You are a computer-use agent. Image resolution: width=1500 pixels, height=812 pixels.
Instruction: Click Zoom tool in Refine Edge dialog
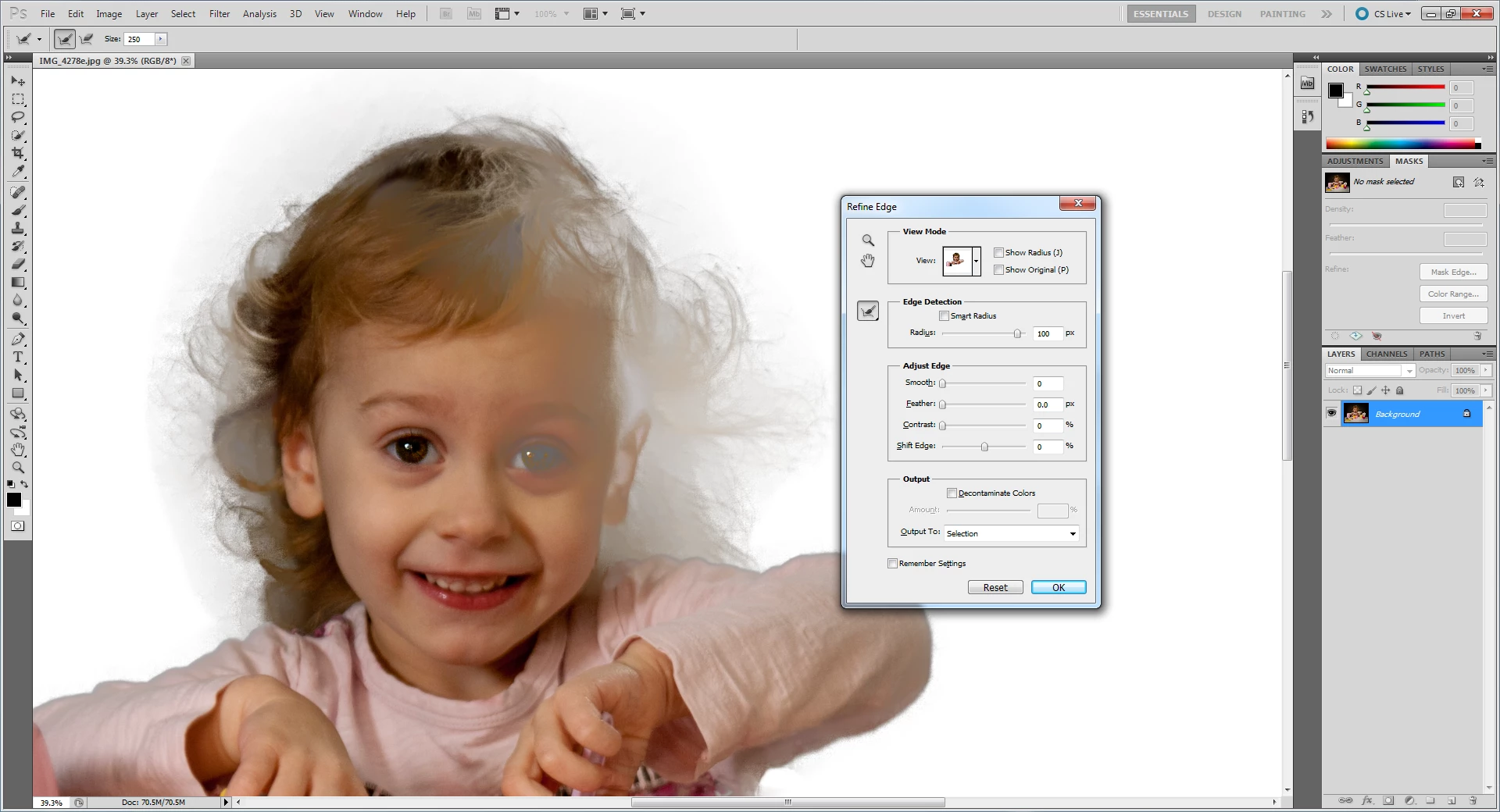[868, 240]
